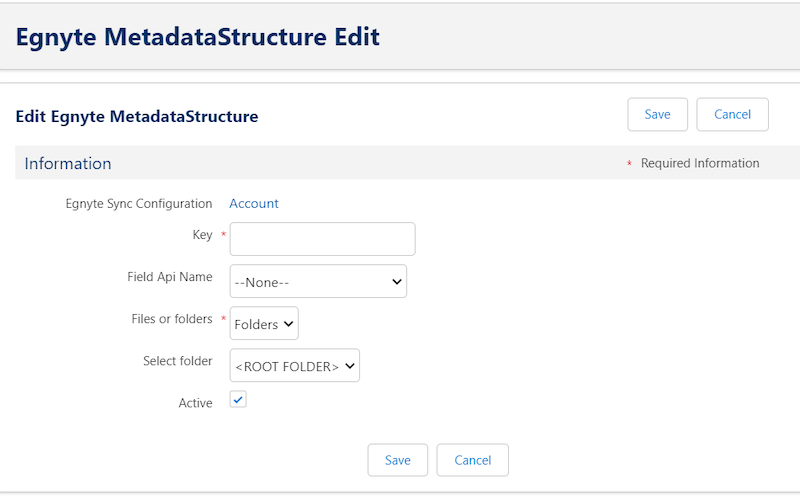Click the chevron arrow beside Folders

tap(288, 323)
